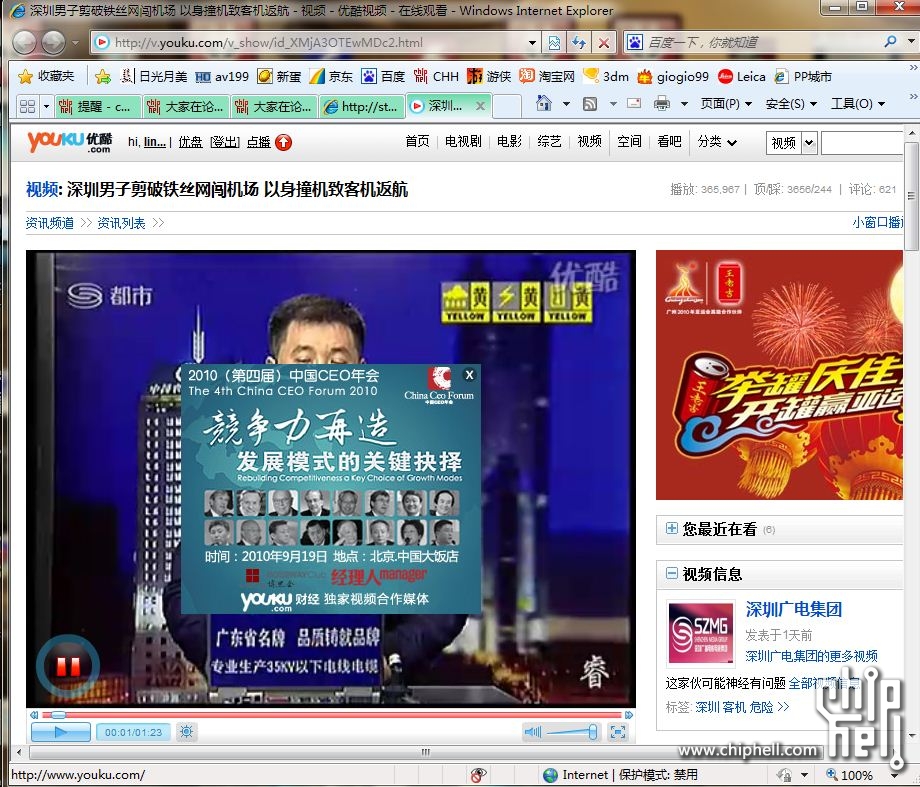Viewport: 920px width, 787px height.
Task: Close the active 深圳... tab
Action: 480,106
